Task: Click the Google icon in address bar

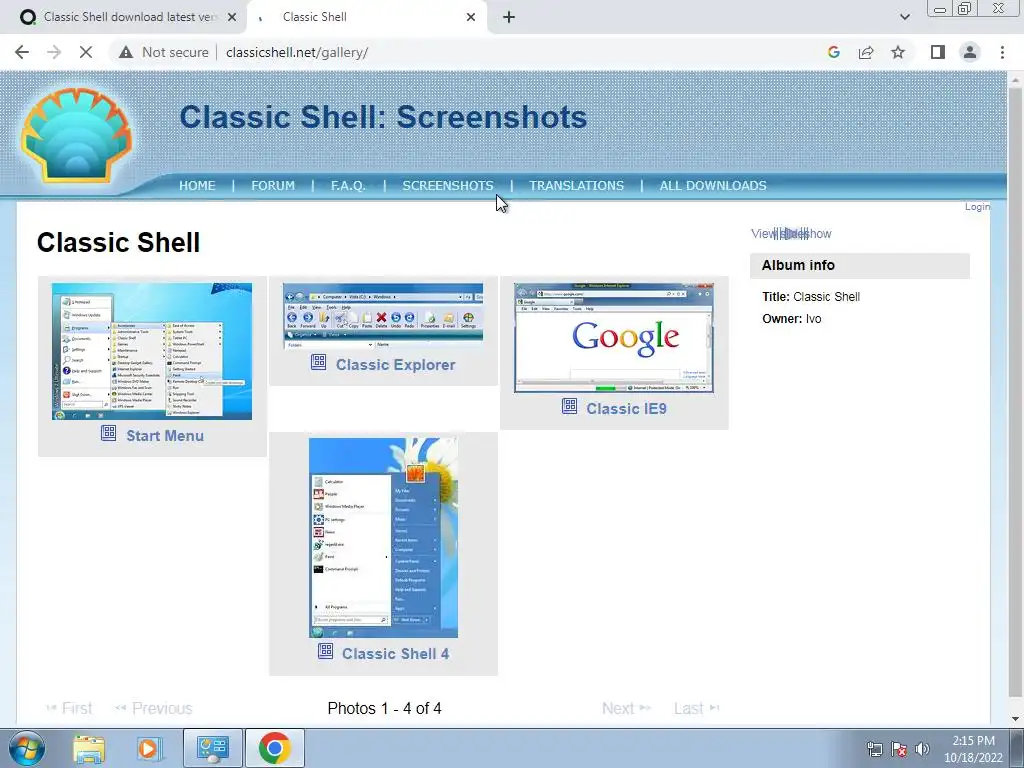Action: pyautogui.click(x=833, y=52)
